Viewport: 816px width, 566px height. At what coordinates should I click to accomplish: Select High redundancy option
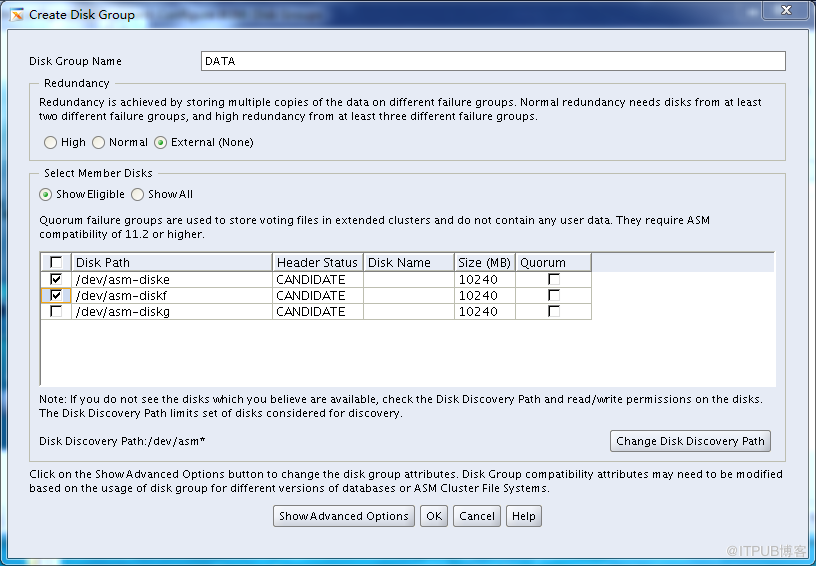51,143
